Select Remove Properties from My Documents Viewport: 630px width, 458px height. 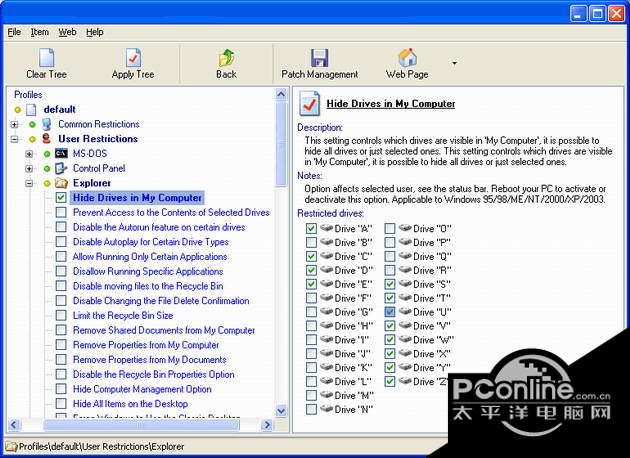pos(149,360)
